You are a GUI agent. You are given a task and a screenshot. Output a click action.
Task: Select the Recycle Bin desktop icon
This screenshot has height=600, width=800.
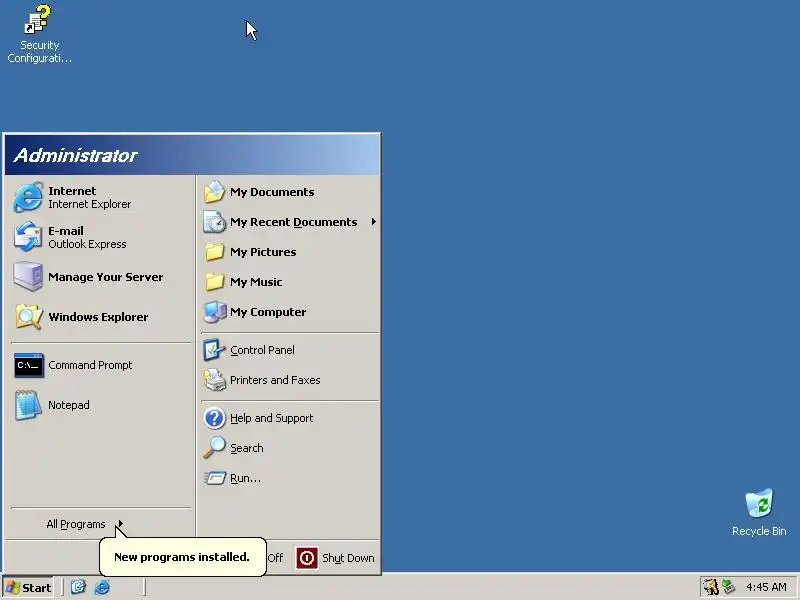759,512
